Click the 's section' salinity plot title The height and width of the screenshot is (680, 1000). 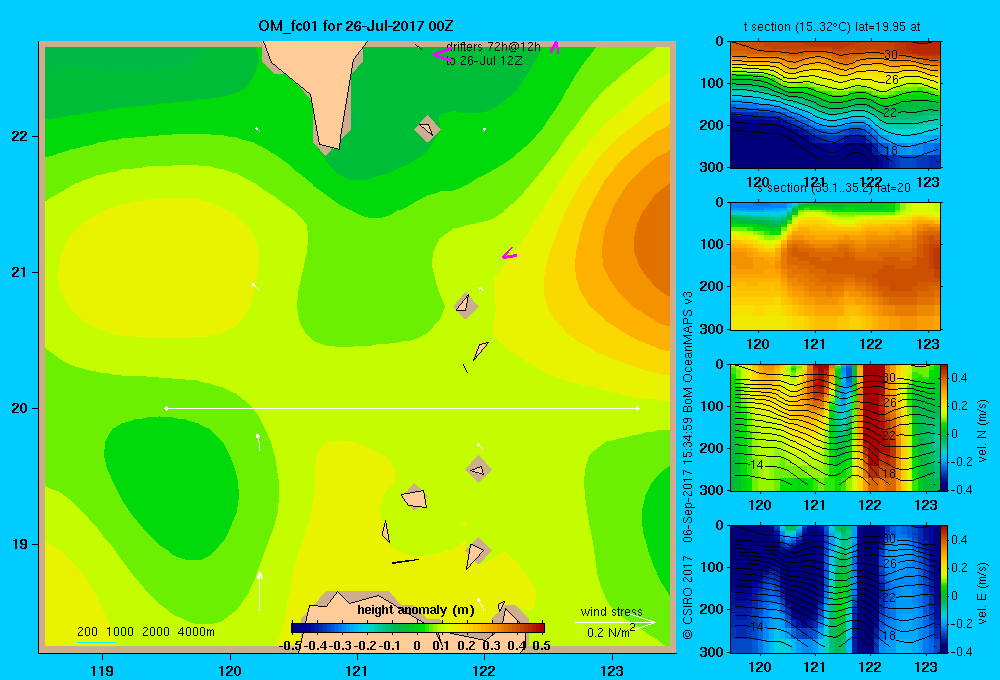834,188
